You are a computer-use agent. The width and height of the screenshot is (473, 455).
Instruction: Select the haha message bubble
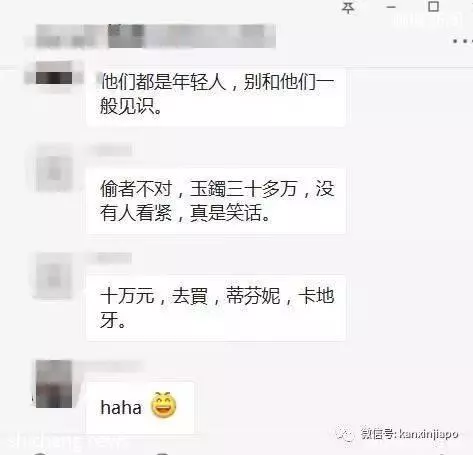[x=140, y=407]
